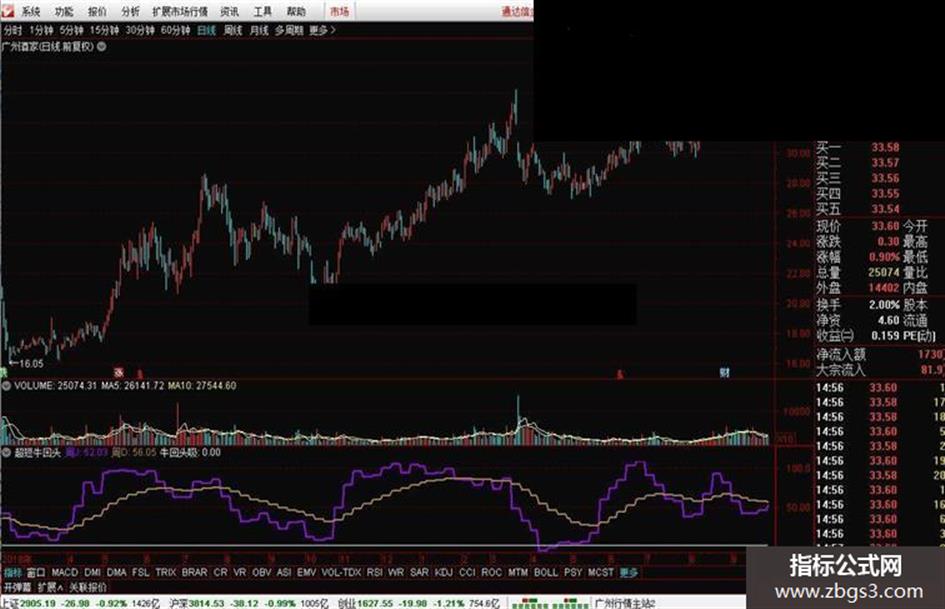
Task: Switch indicator to RSI
Action: (374, 573)
